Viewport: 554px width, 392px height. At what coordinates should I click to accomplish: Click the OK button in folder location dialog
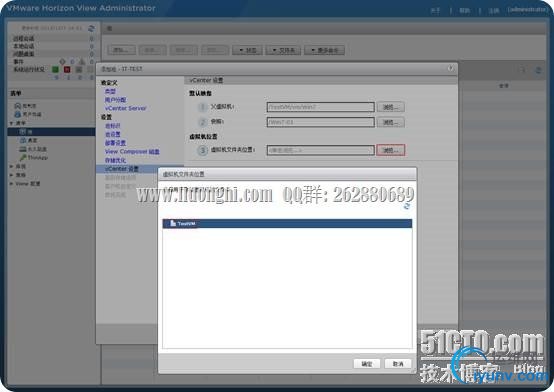[x=367, y=364]
